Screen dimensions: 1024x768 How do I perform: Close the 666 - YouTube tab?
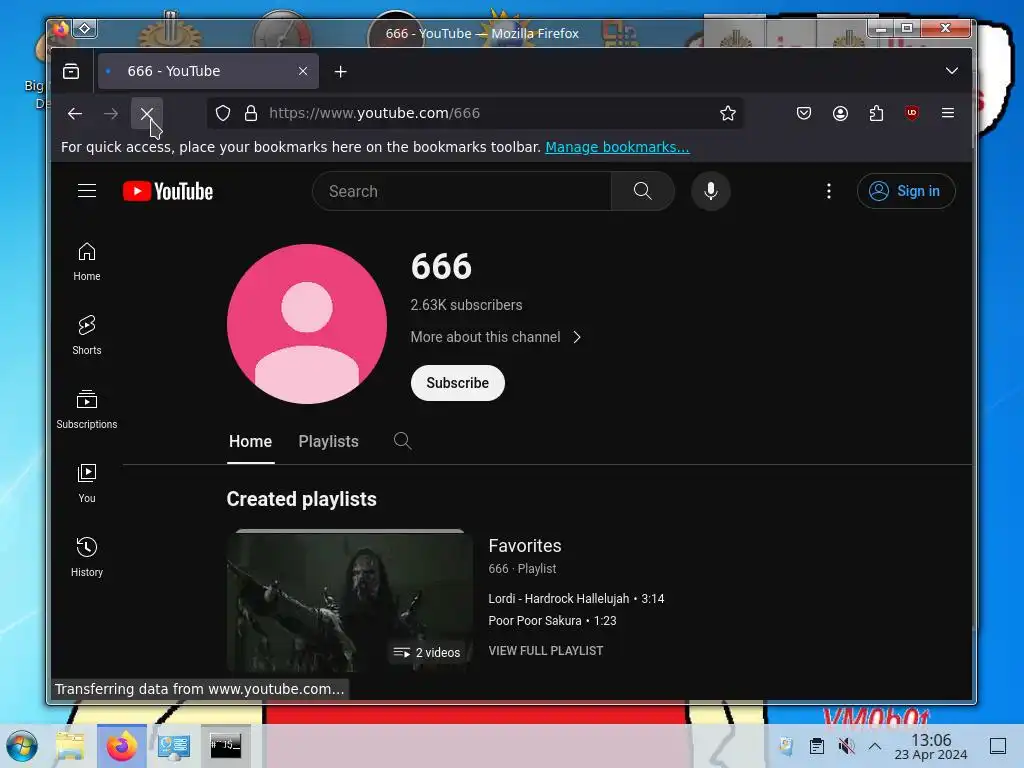coord(302,71)
